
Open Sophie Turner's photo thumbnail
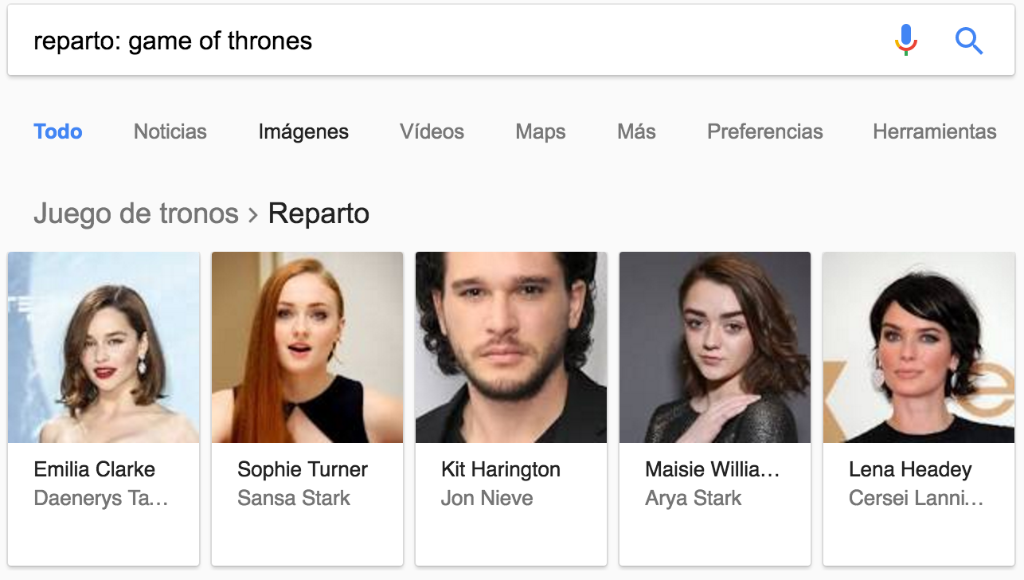307,347
